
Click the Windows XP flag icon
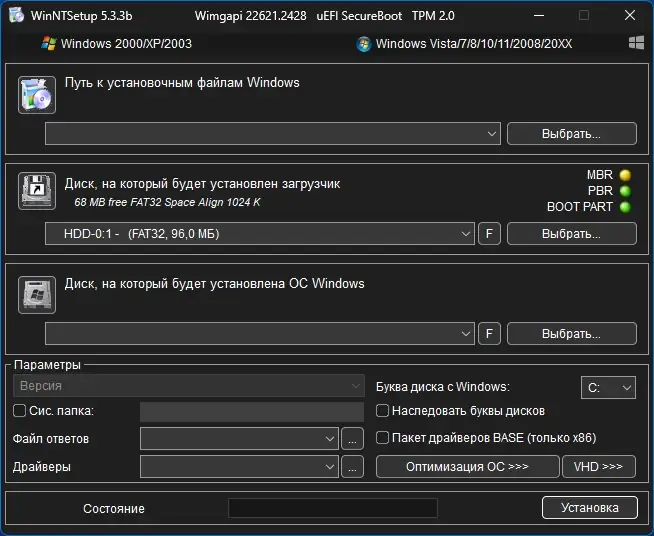[49, 43]
